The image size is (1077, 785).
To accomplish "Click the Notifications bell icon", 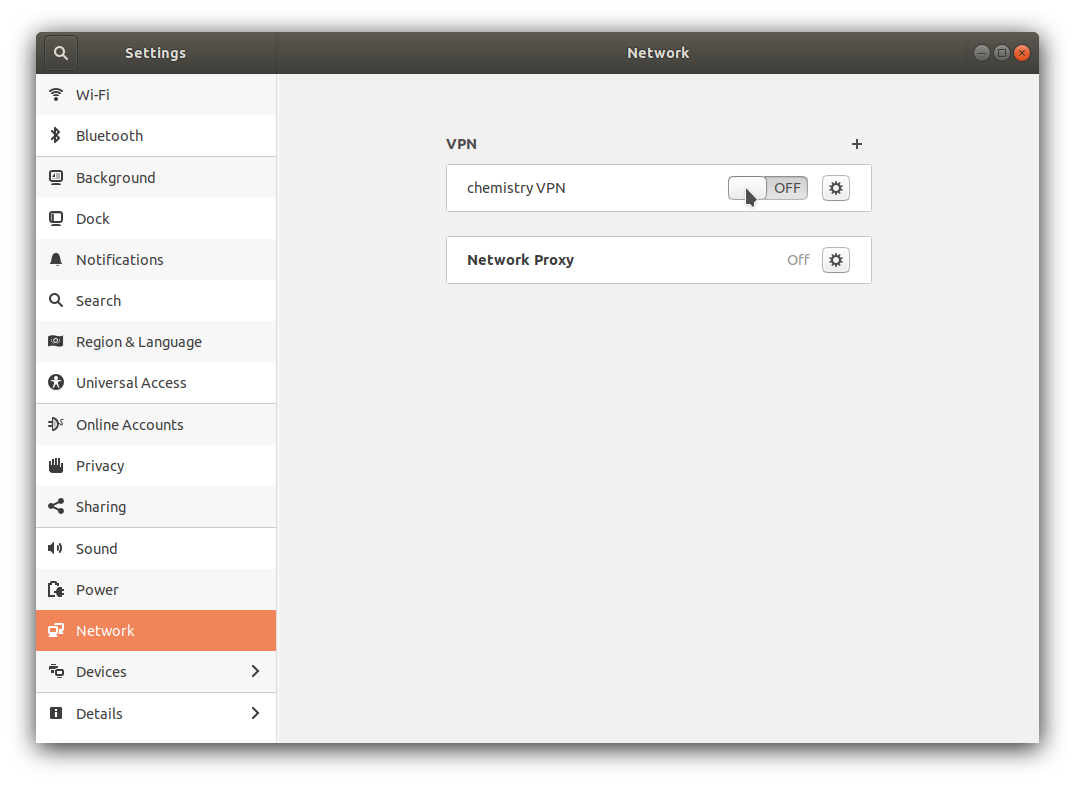I will point(56,260).
